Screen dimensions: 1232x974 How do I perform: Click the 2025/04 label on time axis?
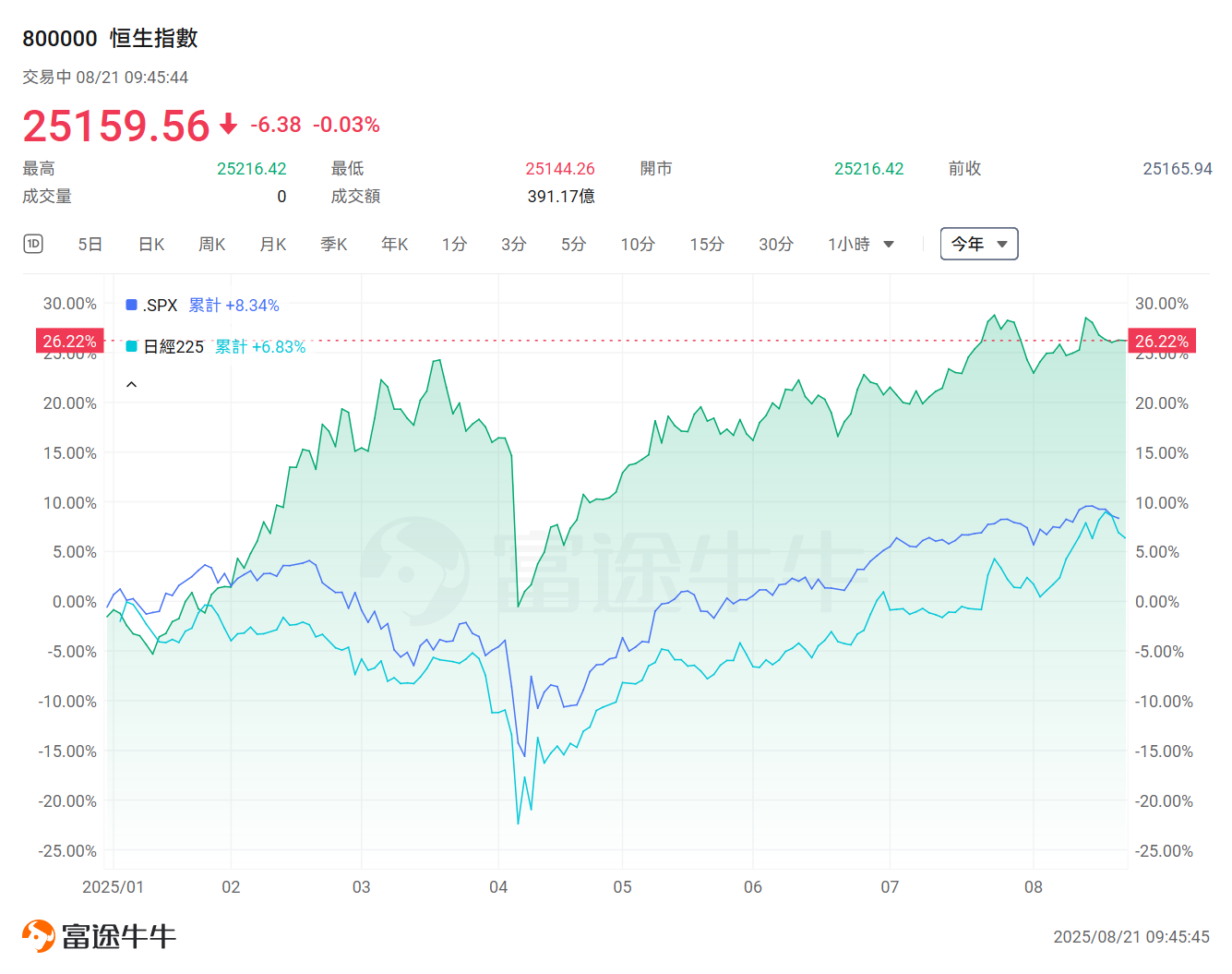pyautogui.click(x=499, y=887)
